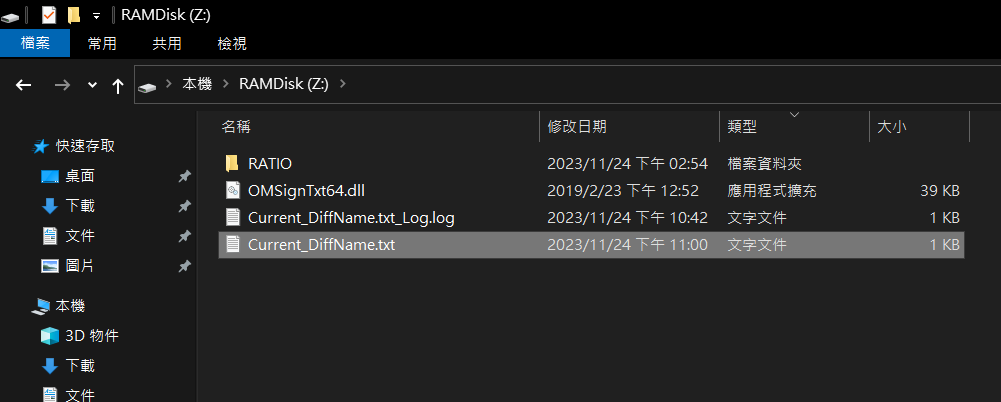Select Current_DiffName.txt_Log.log file
1001x402 pixels.
(x=591, y=218)
